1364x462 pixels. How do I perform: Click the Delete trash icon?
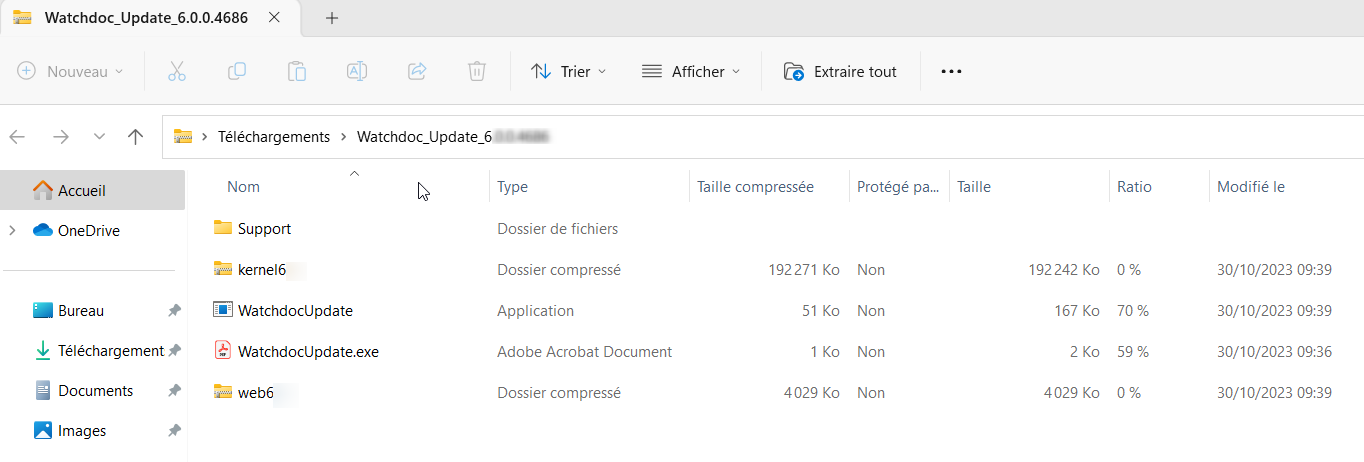pos(477,71)
